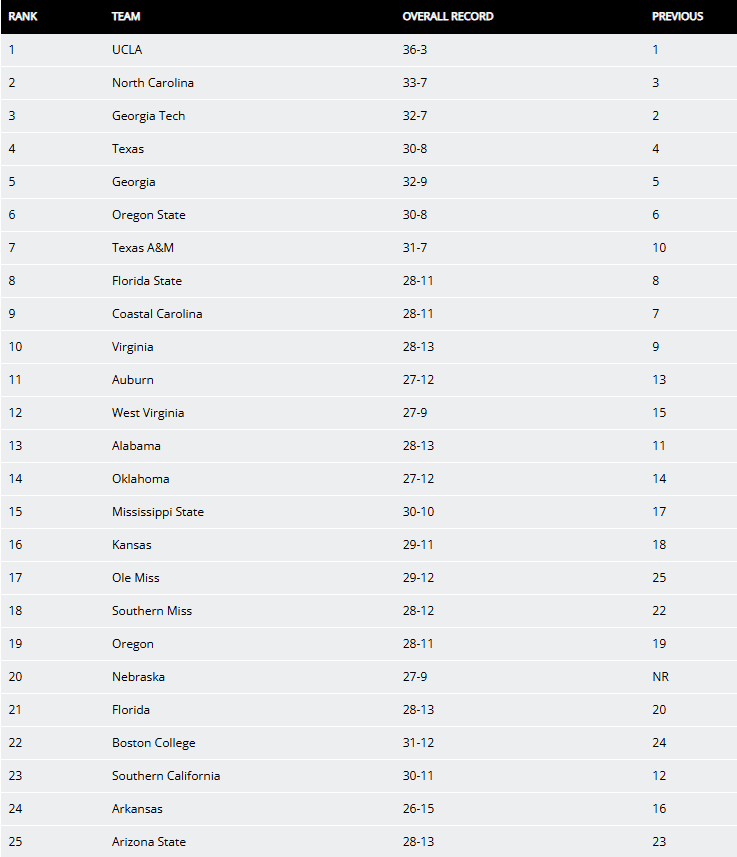Click on Mississippi State team name

[158, 512]
